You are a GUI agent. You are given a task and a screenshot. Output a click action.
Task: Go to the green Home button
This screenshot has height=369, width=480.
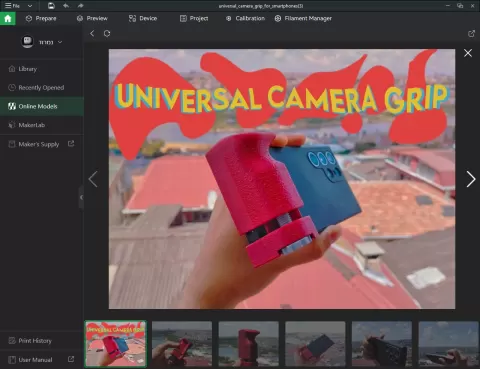click(8, 18)
